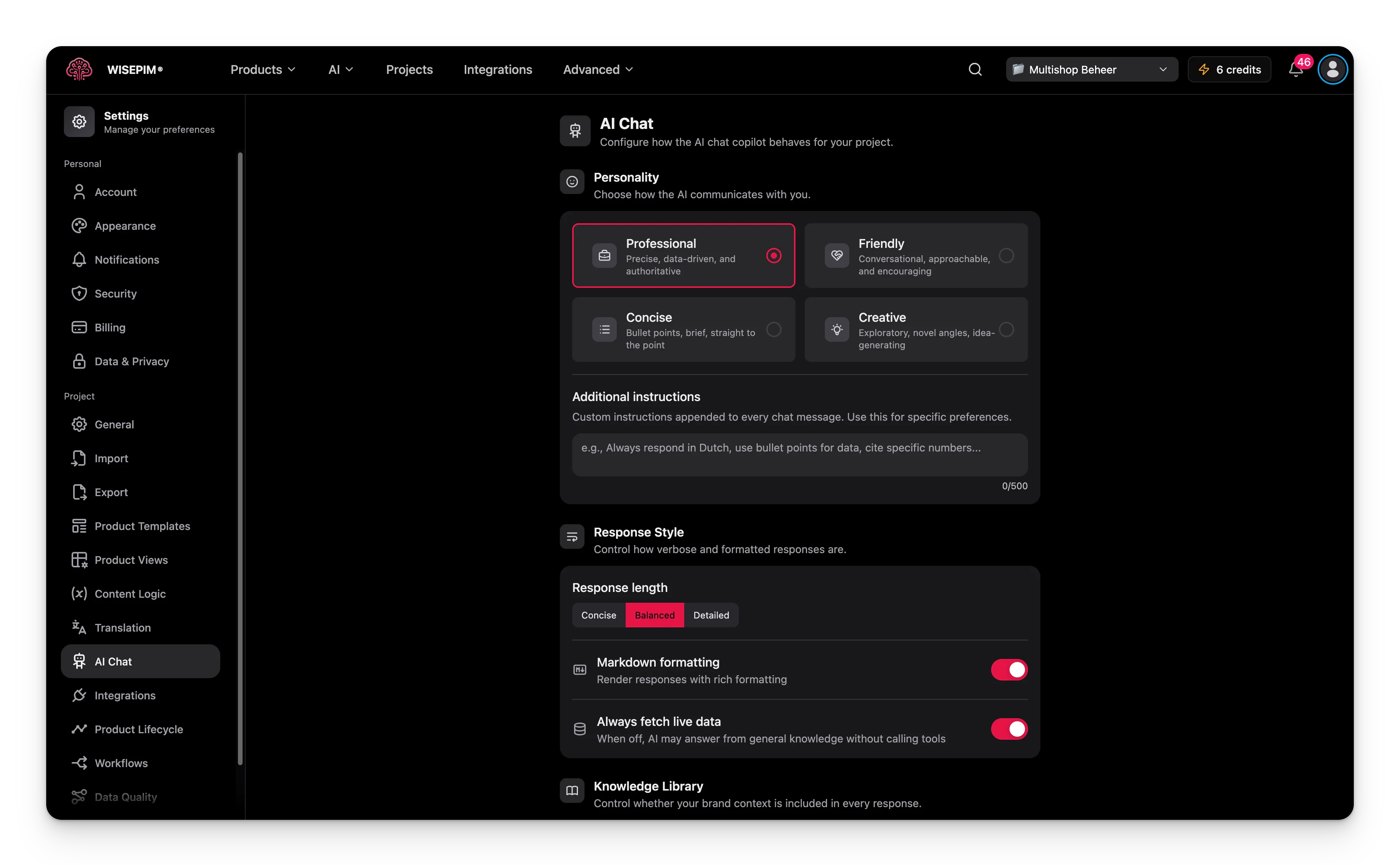Set response length to Balanced
Viewport: 1400px width, 866px height.
(x=654, y=615)
